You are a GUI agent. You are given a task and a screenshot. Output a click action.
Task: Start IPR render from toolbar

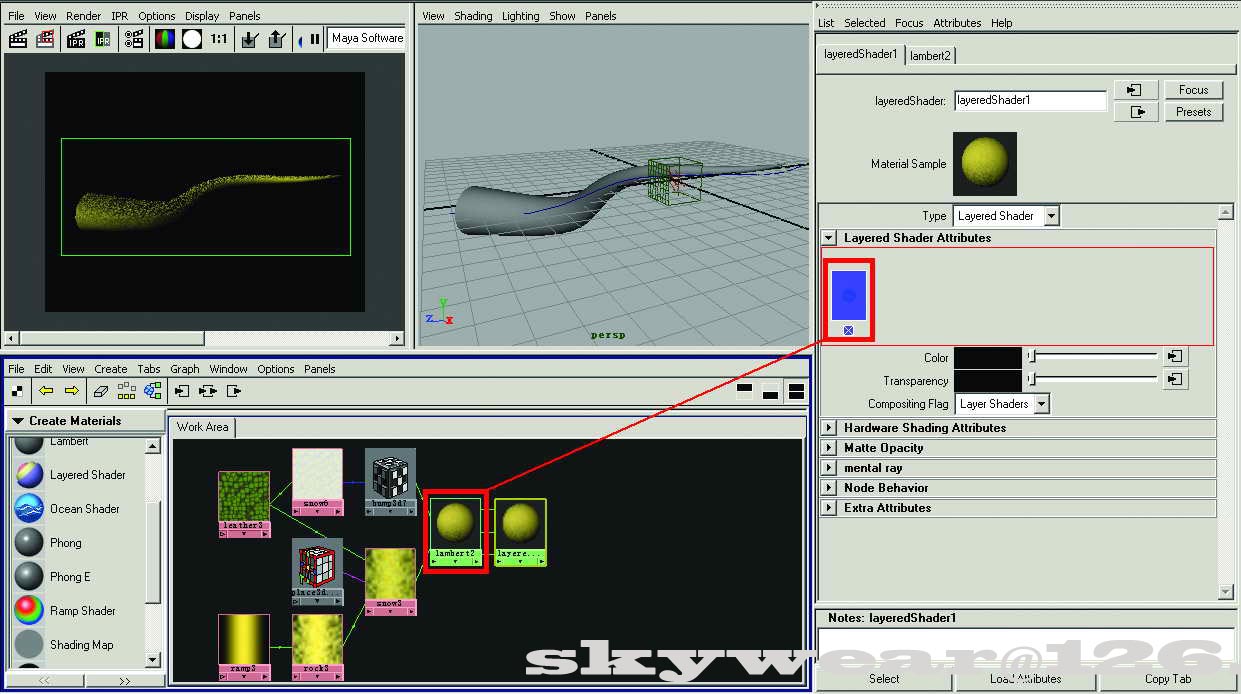pyautogui.click(x=76, y=39)
